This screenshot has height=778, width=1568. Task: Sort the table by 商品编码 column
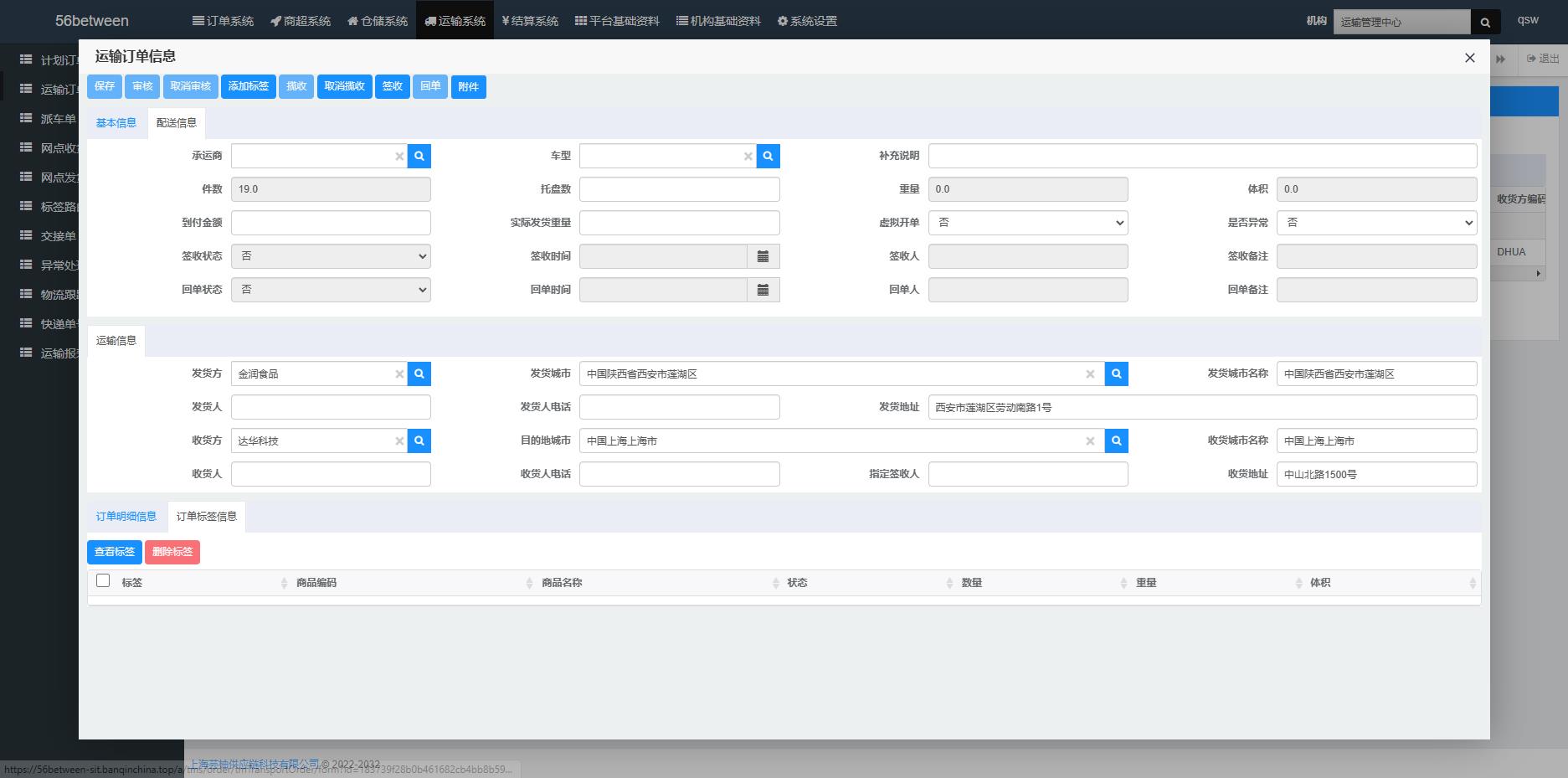point(529,583)
